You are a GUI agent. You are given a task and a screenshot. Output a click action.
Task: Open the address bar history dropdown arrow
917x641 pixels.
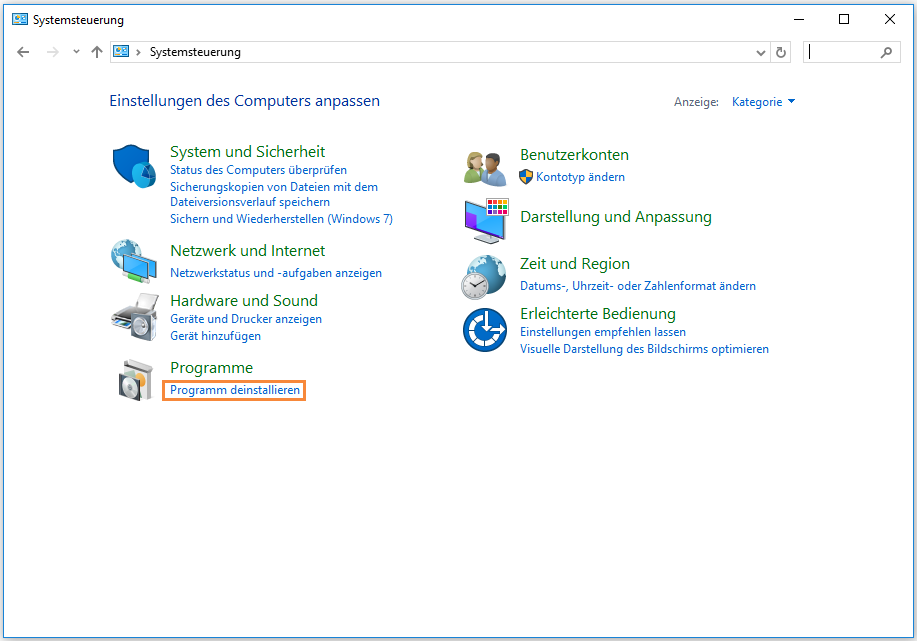[x=760, y=51]
